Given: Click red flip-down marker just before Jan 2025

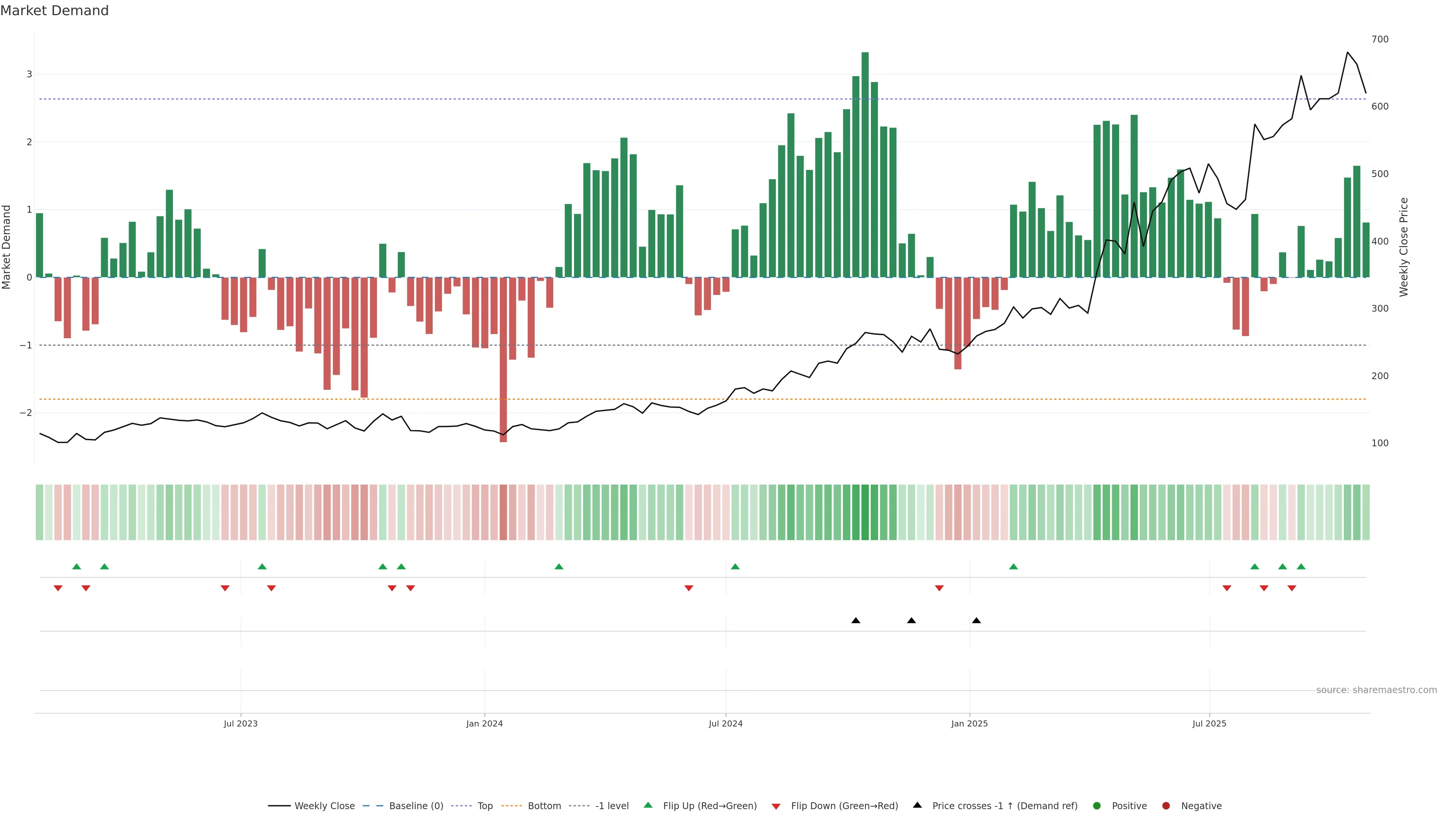Looking at the screenshot, I should [939, 588].
